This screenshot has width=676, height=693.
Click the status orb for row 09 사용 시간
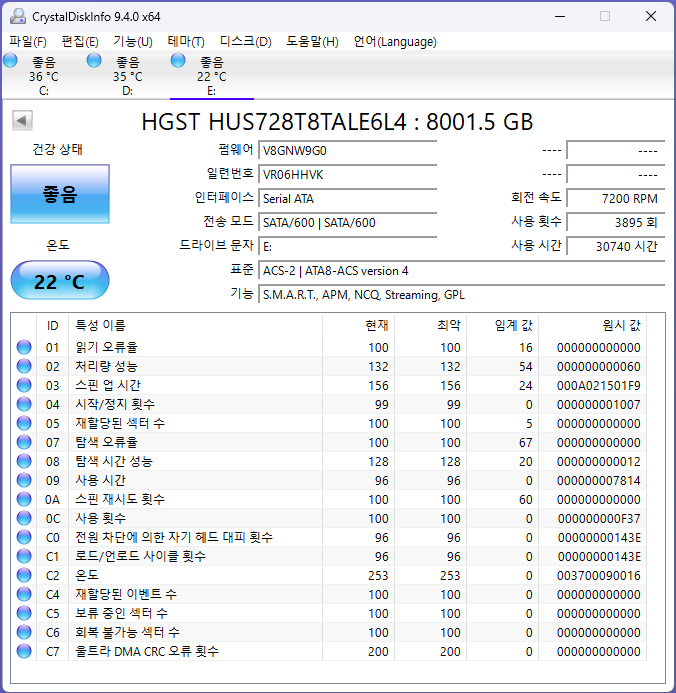point(24,480)
